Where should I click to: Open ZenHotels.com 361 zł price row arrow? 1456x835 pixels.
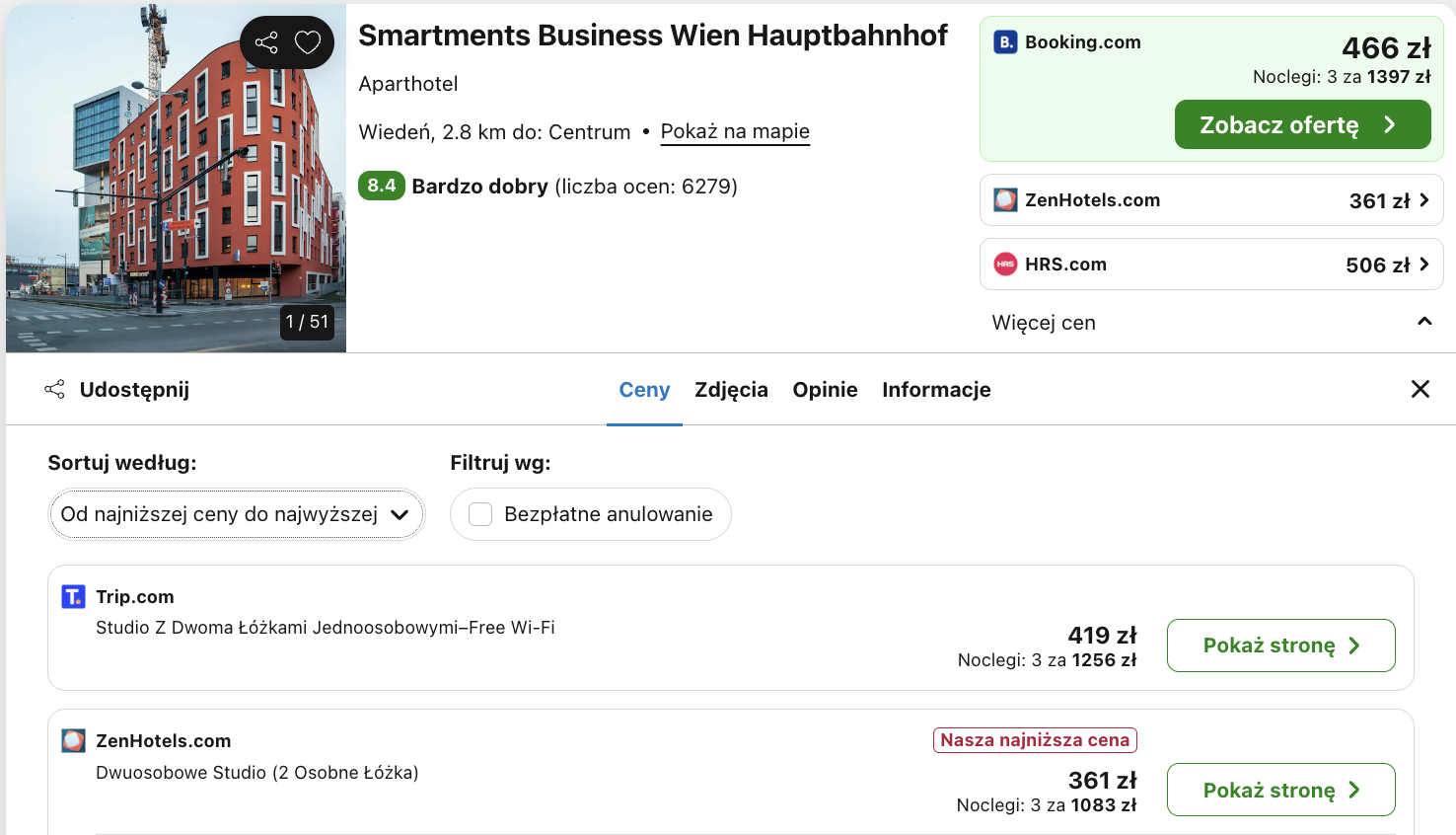coord(1424,200)
